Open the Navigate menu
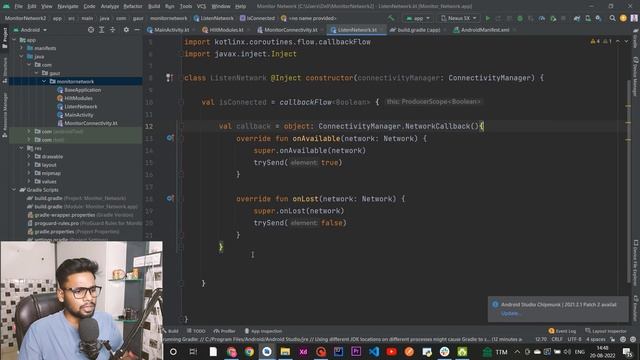This screenshot has width=640, height=360. (x=67, y=6)
